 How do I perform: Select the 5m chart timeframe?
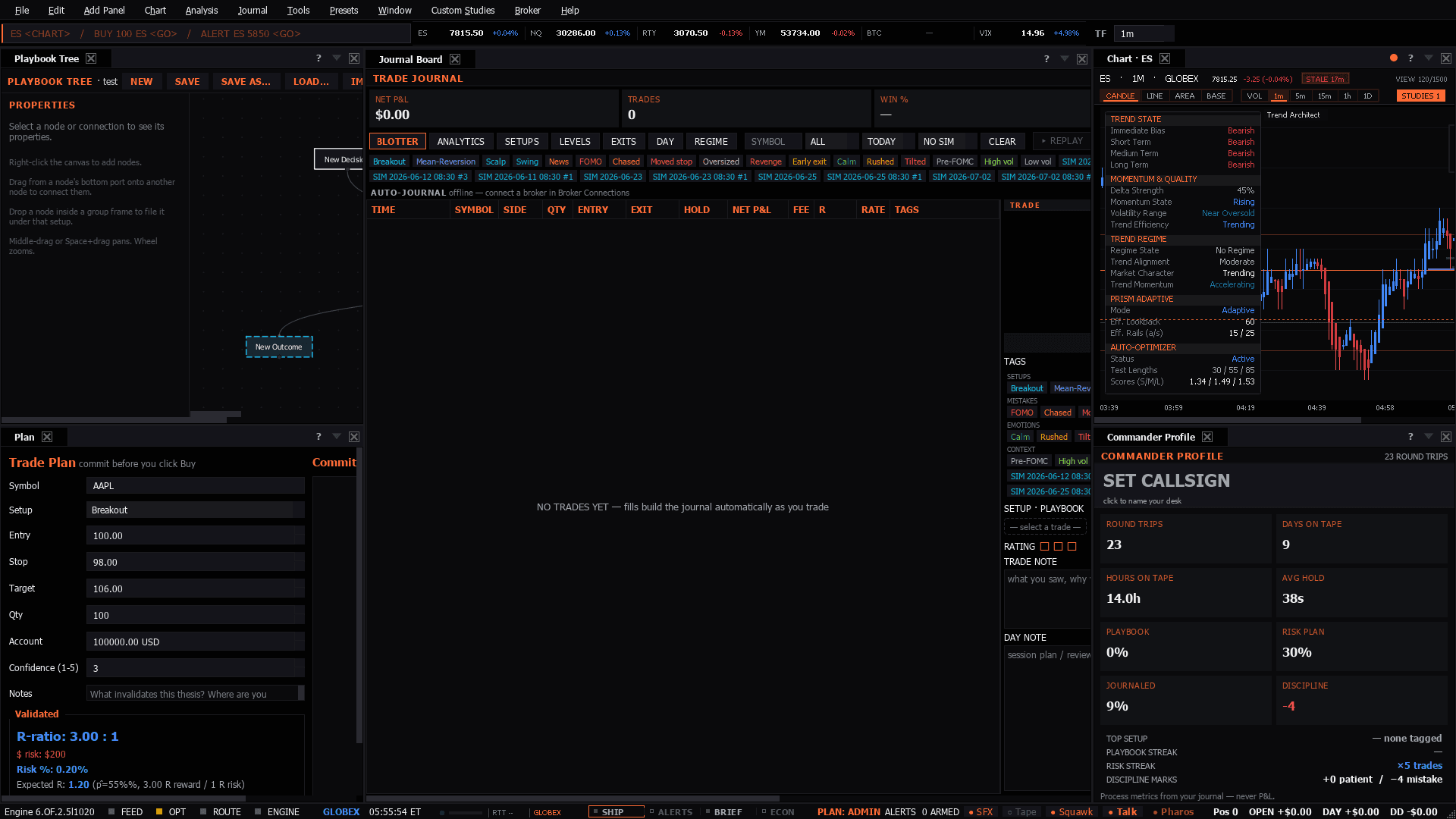click(x=1300, y=96)
